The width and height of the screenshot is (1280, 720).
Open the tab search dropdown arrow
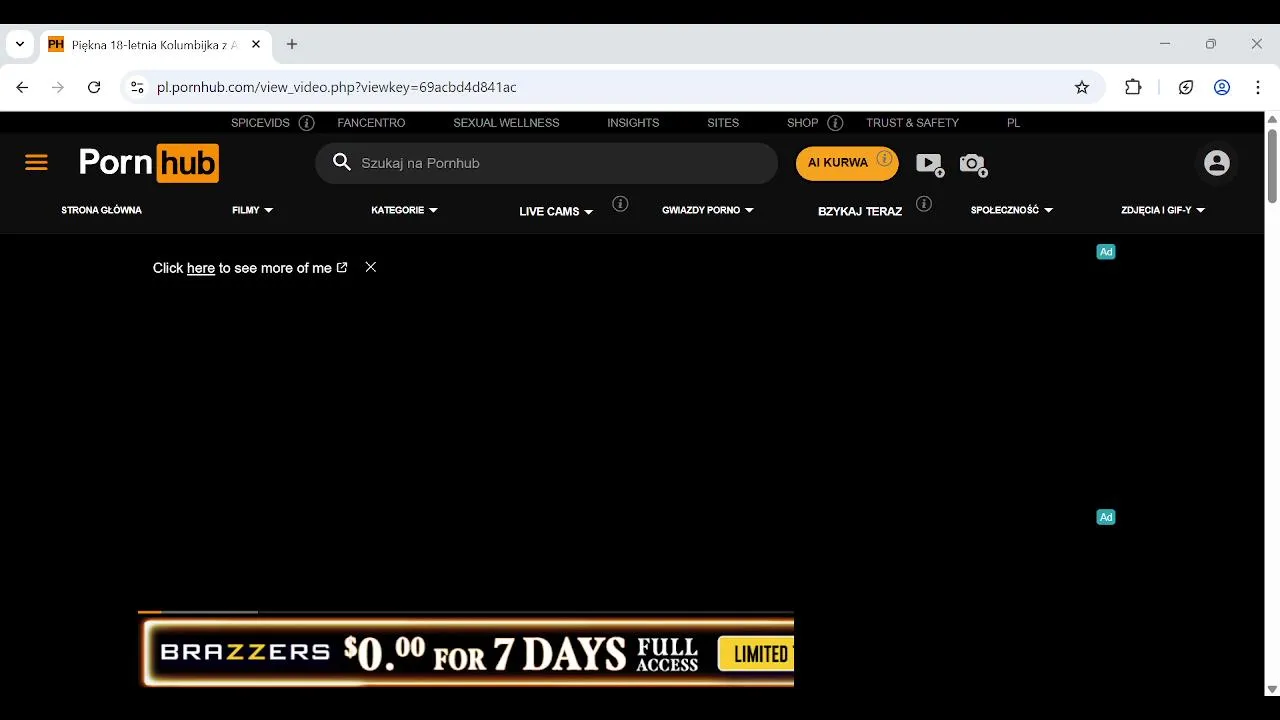tap(20, 44)
